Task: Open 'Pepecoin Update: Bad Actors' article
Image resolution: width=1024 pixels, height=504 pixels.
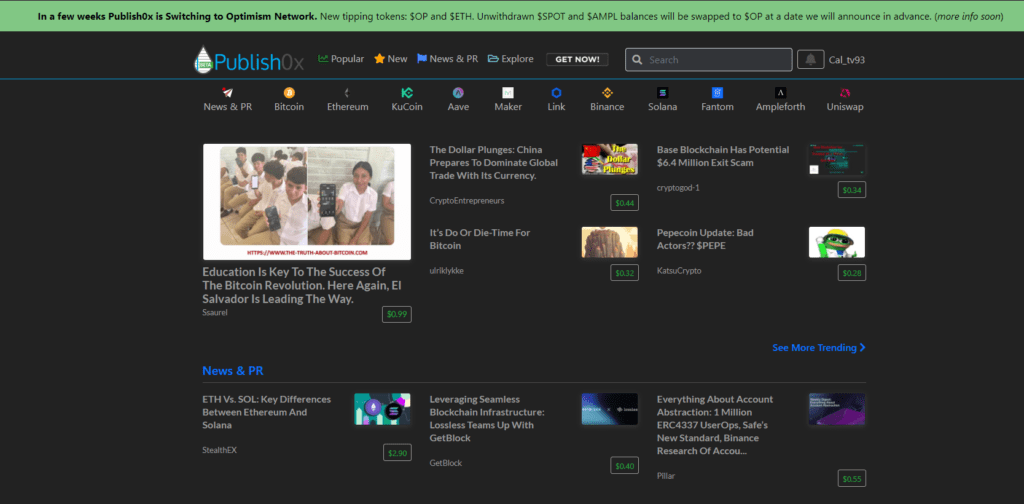Action: click(x=707, y=239)
